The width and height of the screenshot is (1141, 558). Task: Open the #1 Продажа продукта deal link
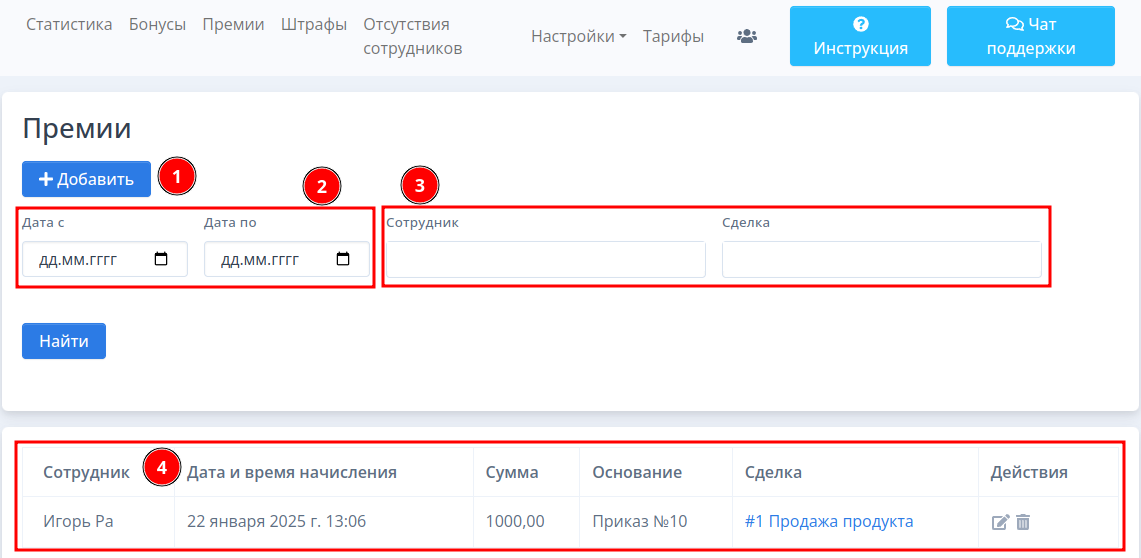point(829,522)
